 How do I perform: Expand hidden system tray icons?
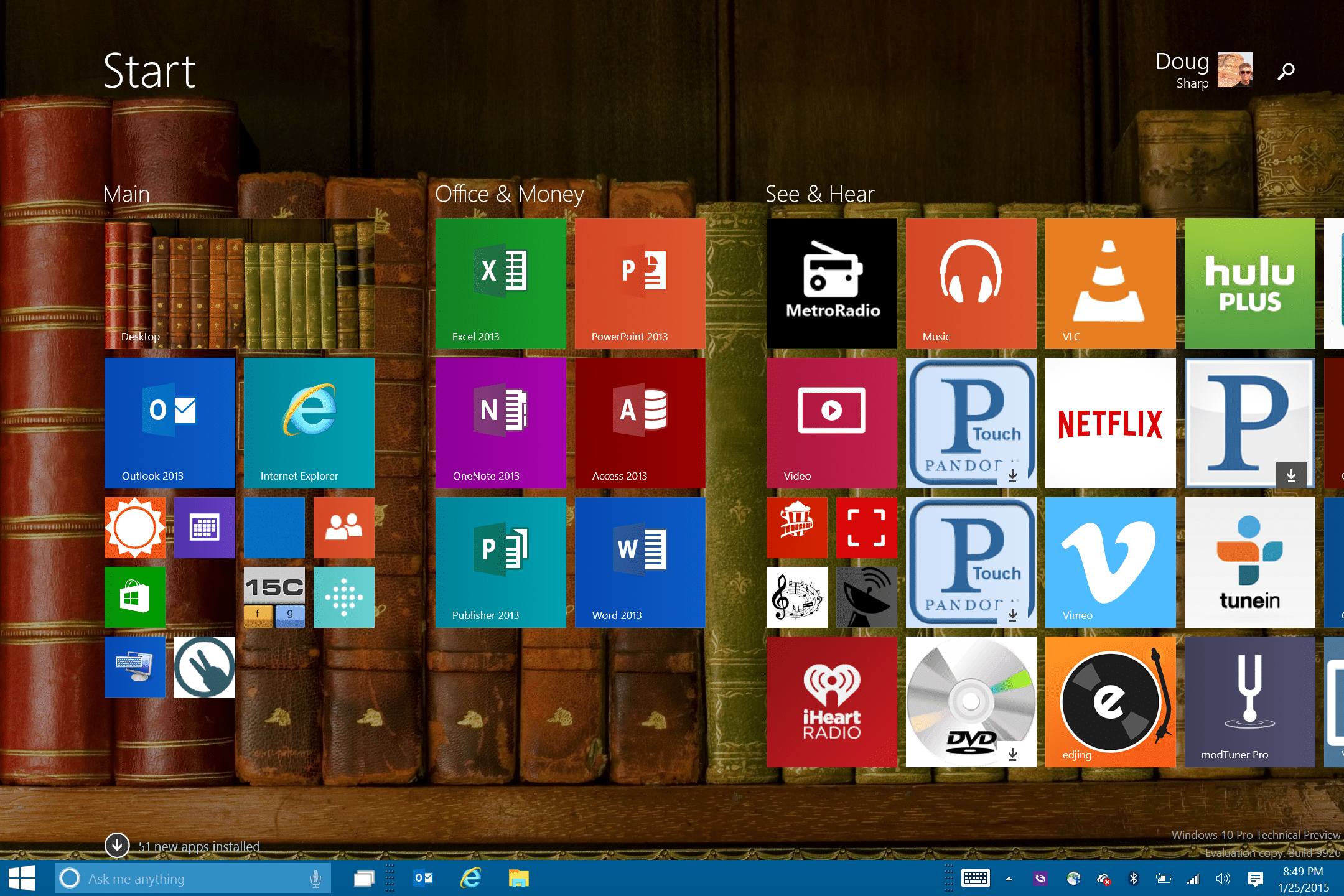[1009, 879]
